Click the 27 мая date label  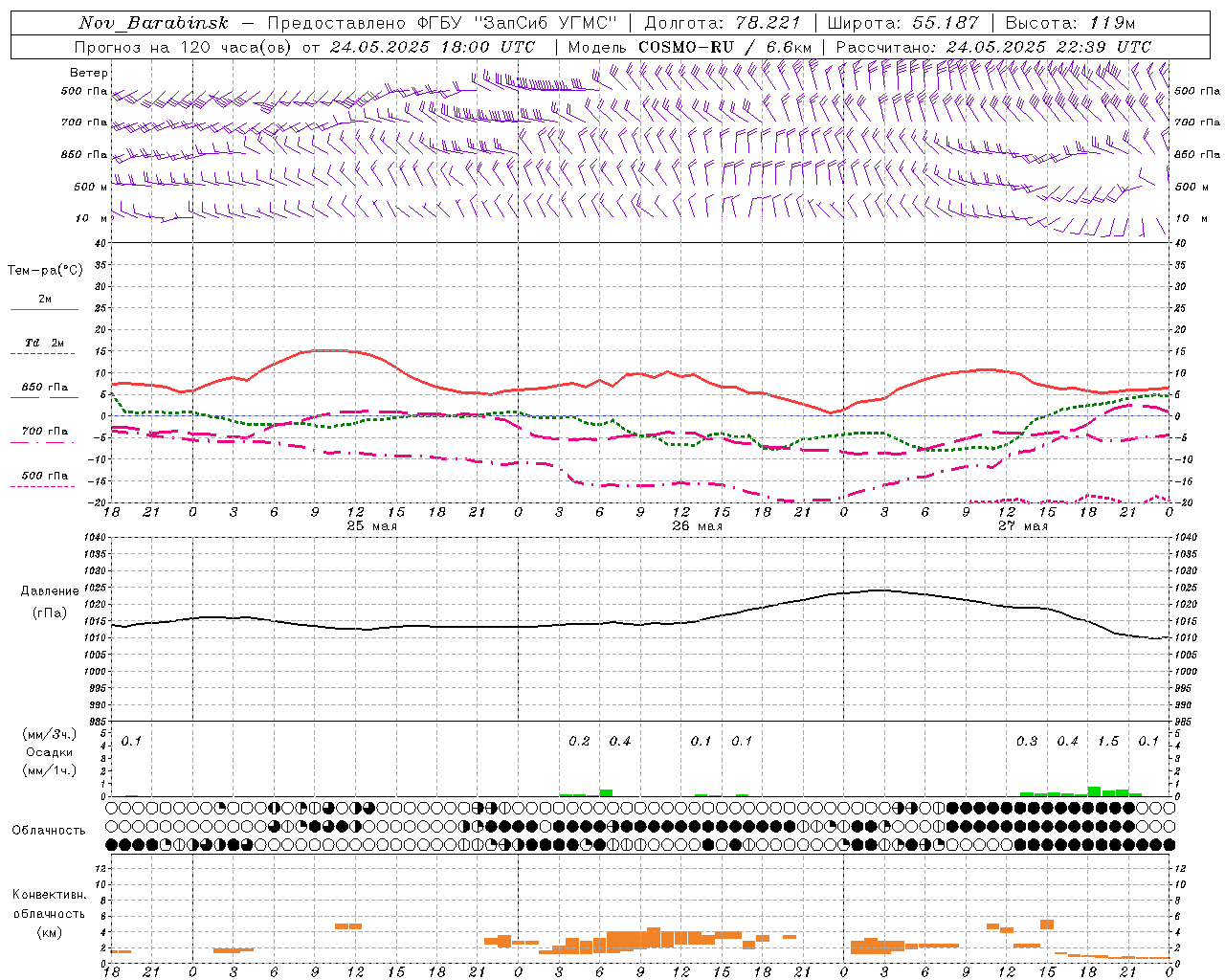click(1023, 526)
